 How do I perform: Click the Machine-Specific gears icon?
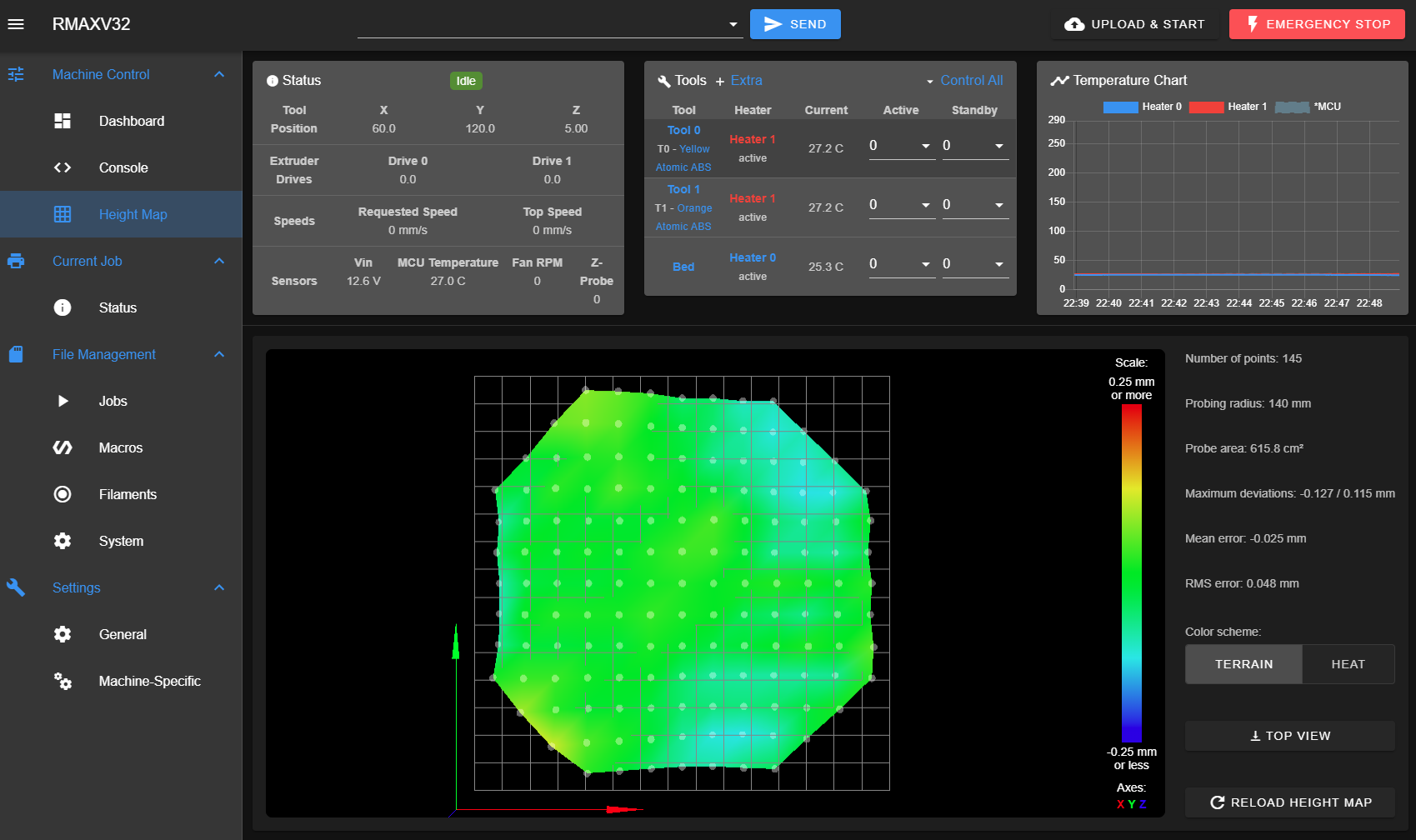pyautogui.click(x=63, y=681)
